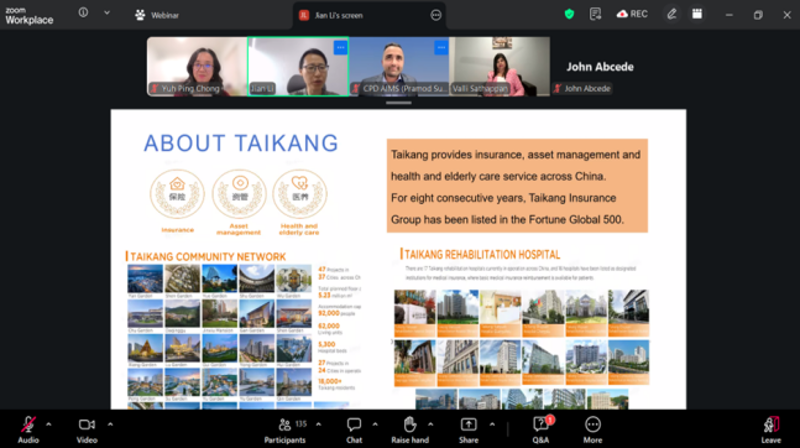Expand the Video options arrow
800x448 pixels.
pyautogui.click(x=109, y=418)
